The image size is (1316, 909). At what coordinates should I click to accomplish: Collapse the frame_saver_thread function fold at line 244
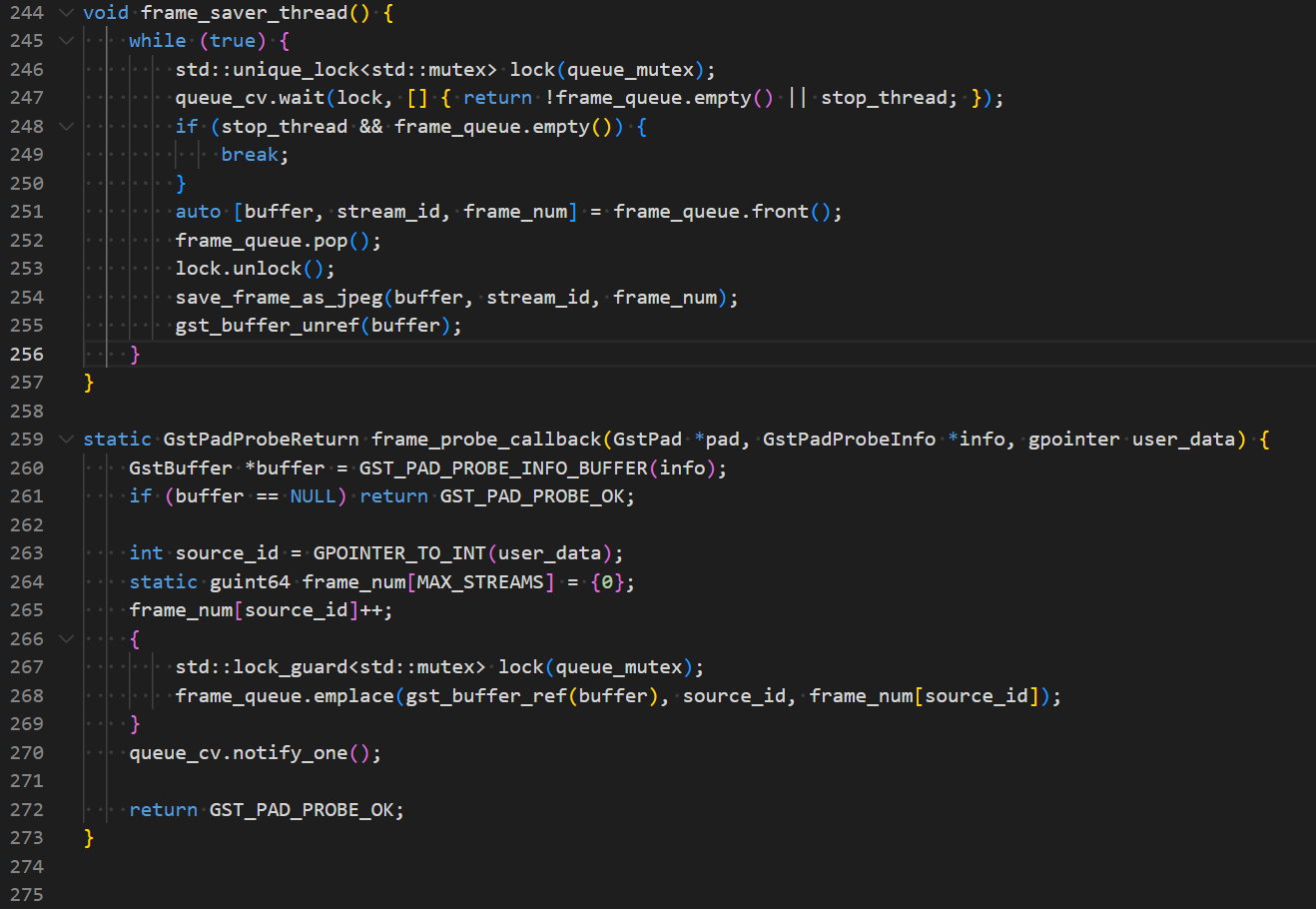[x=66, y=13]
